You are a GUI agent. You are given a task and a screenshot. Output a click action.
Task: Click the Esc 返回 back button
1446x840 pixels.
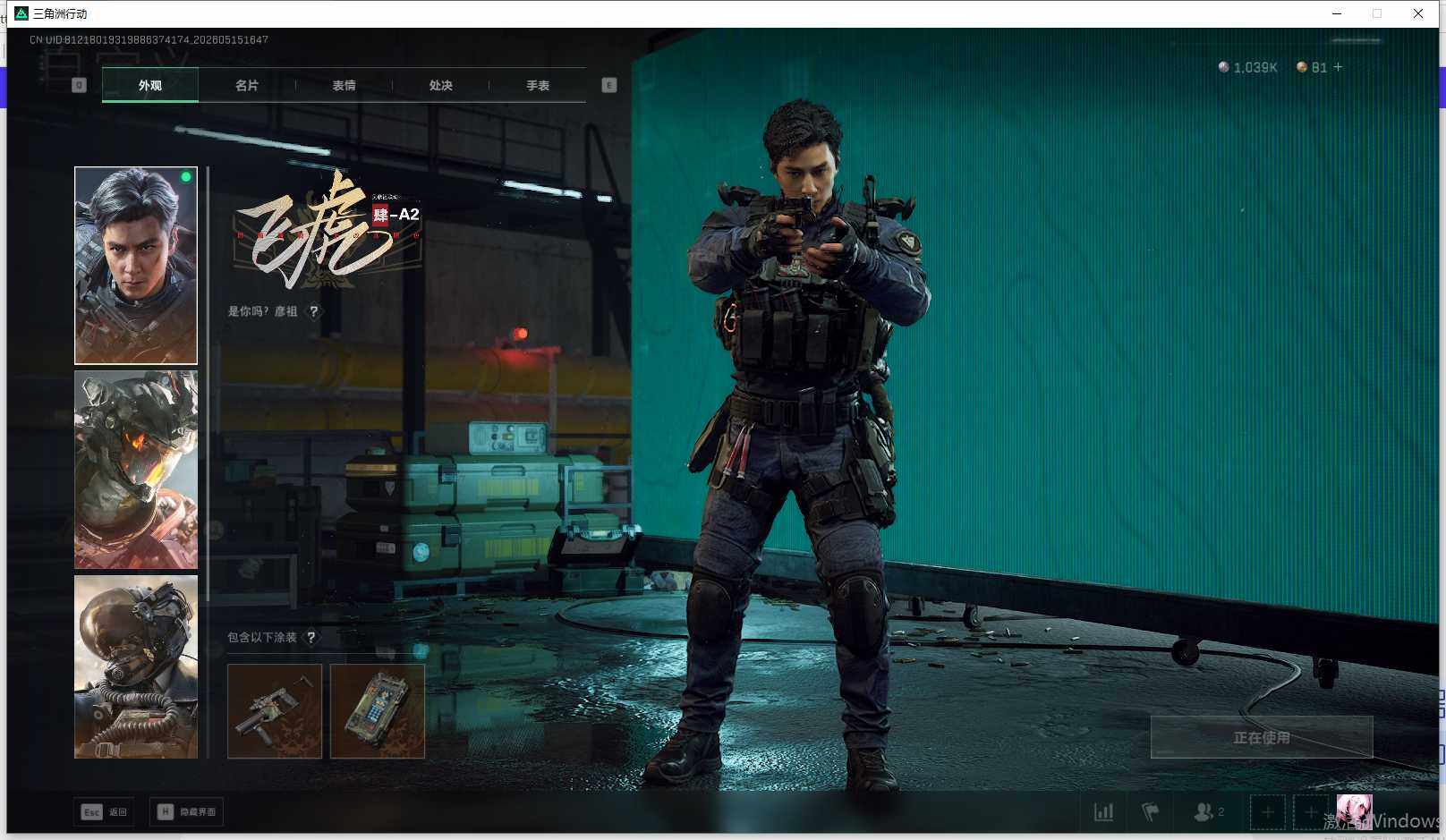[x=105, y=812]
